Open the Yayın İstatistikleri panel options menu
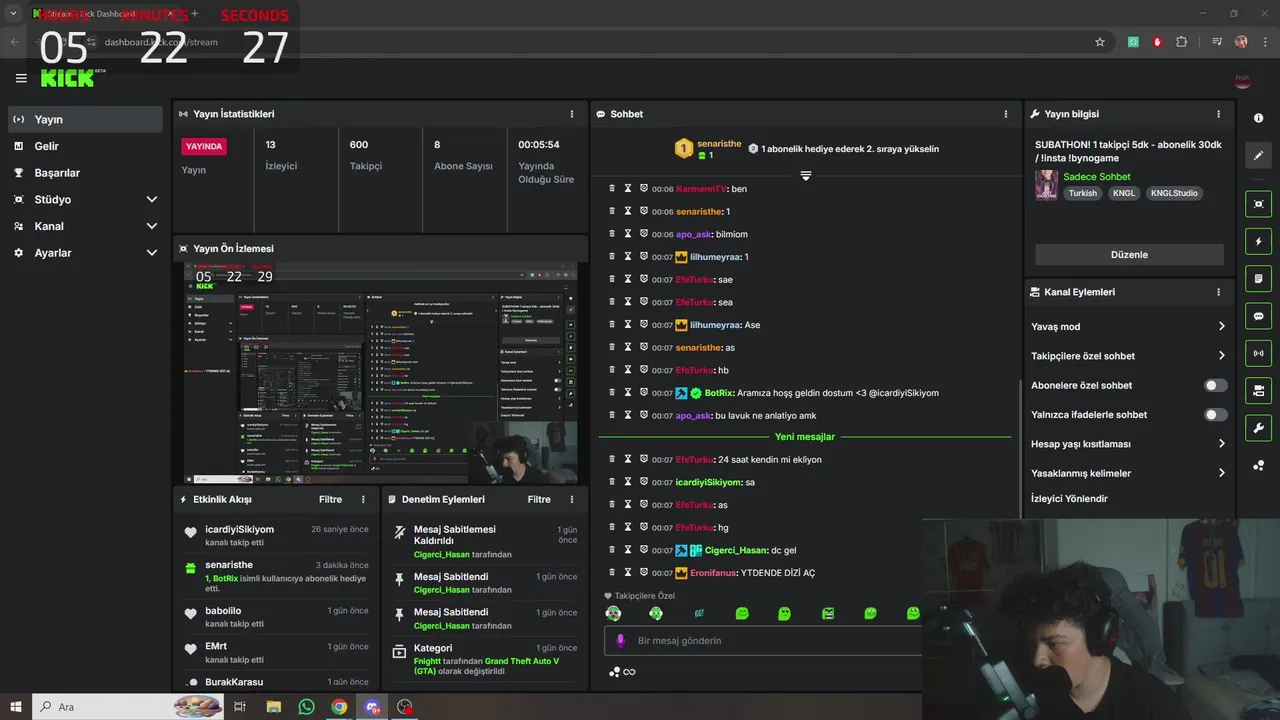The image size is (1280, 720). click(572, 114)
